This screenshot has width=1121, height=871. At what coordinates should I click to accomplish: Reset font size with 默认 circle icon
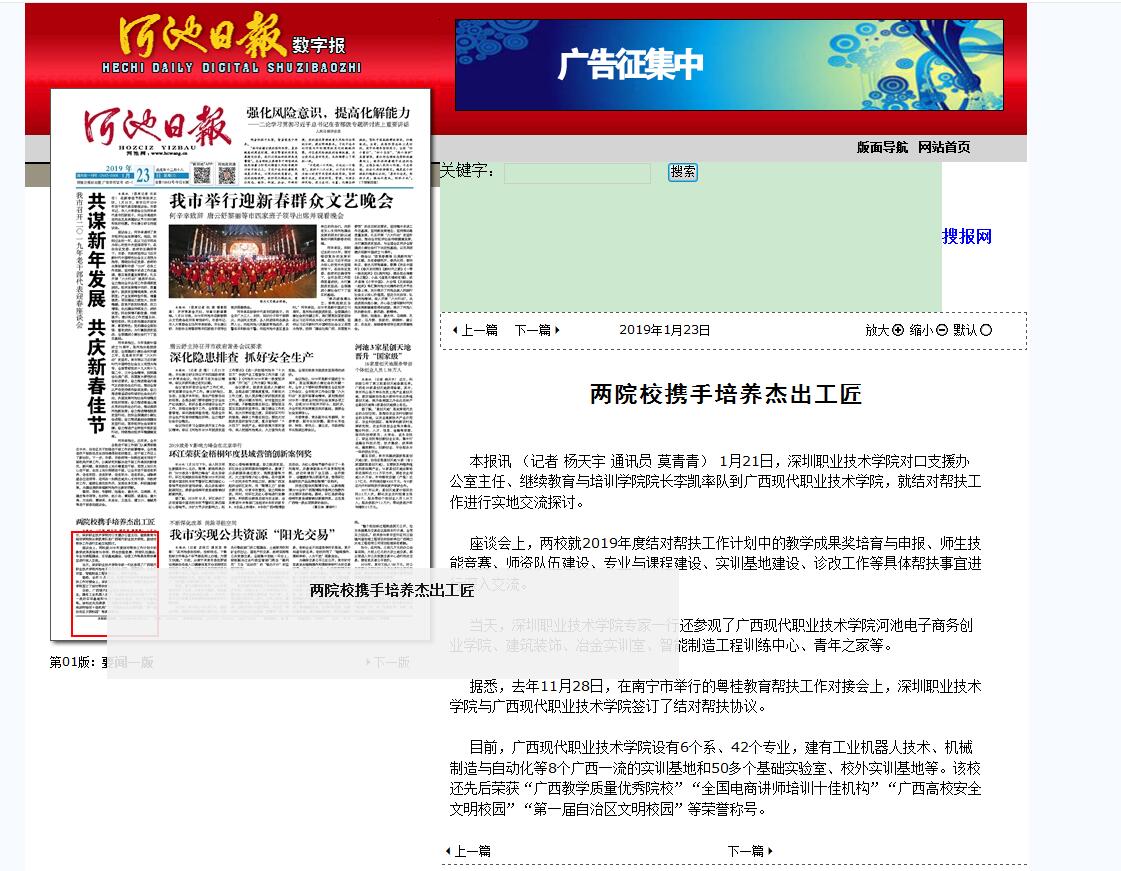click(x=987, y=330)
